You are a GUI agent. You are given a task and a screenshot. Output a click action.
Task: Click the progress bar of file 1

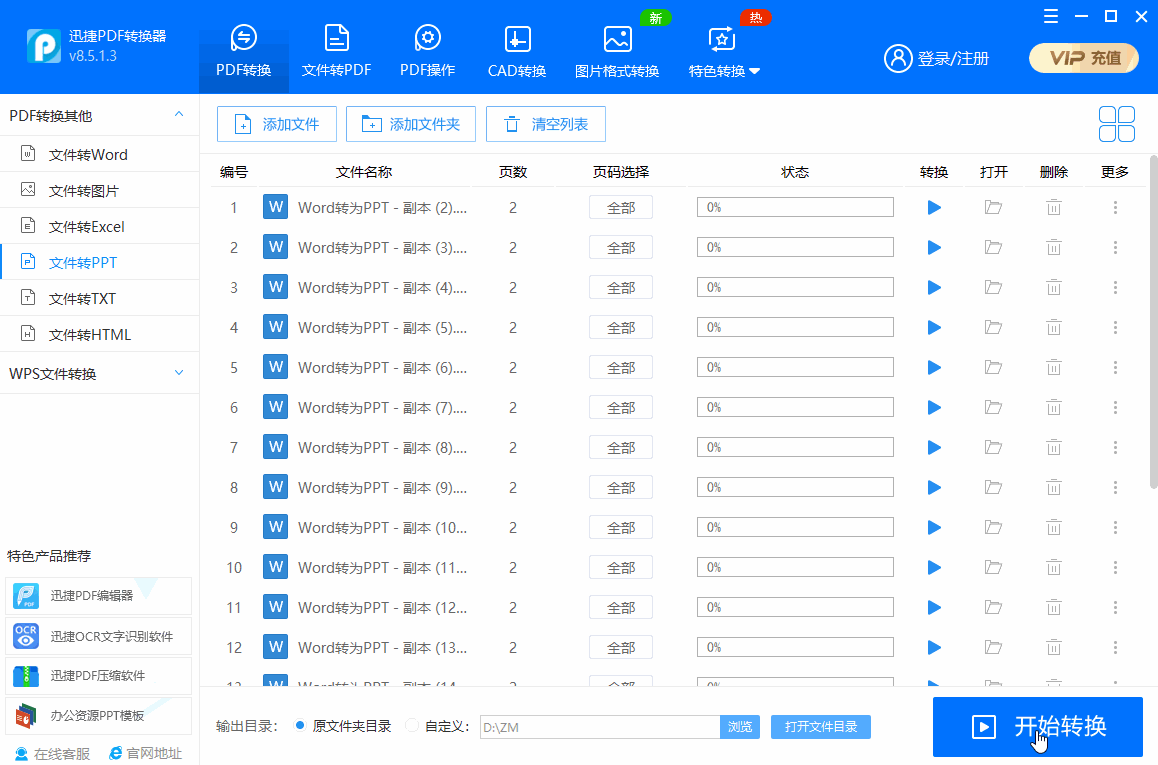point(794,207)
